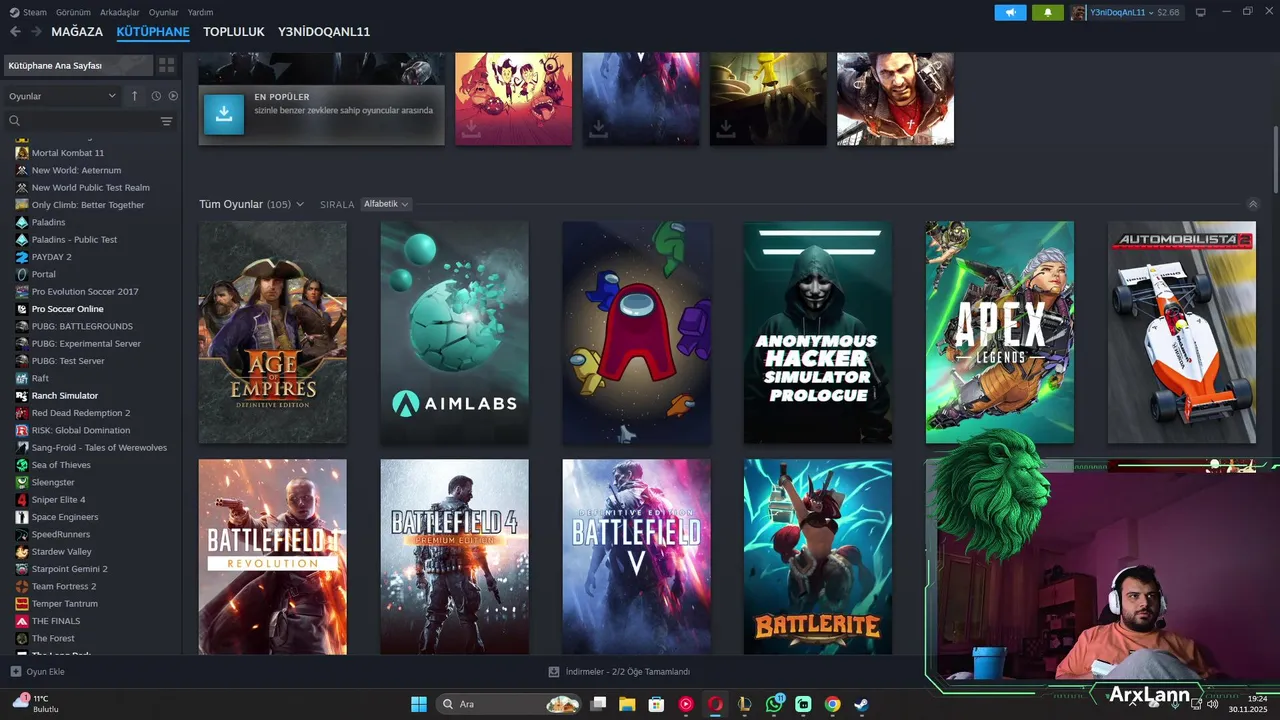1280x720 pixels.
Task: Toggle the ready-to-play filter icon
Action: point(173,96)
